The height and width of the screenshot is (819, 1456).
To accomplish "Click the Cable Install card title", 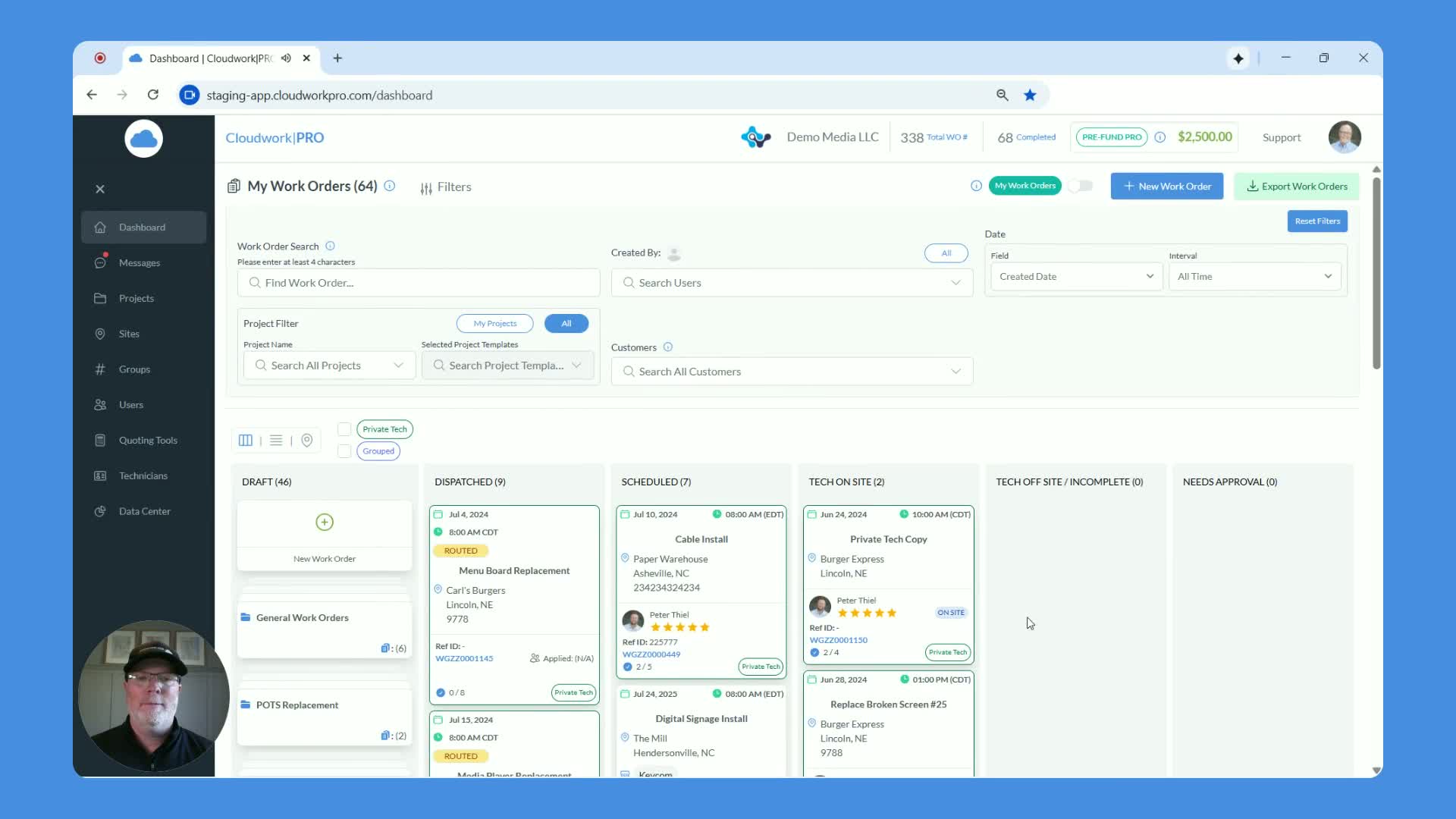I will tap(701, 540).
